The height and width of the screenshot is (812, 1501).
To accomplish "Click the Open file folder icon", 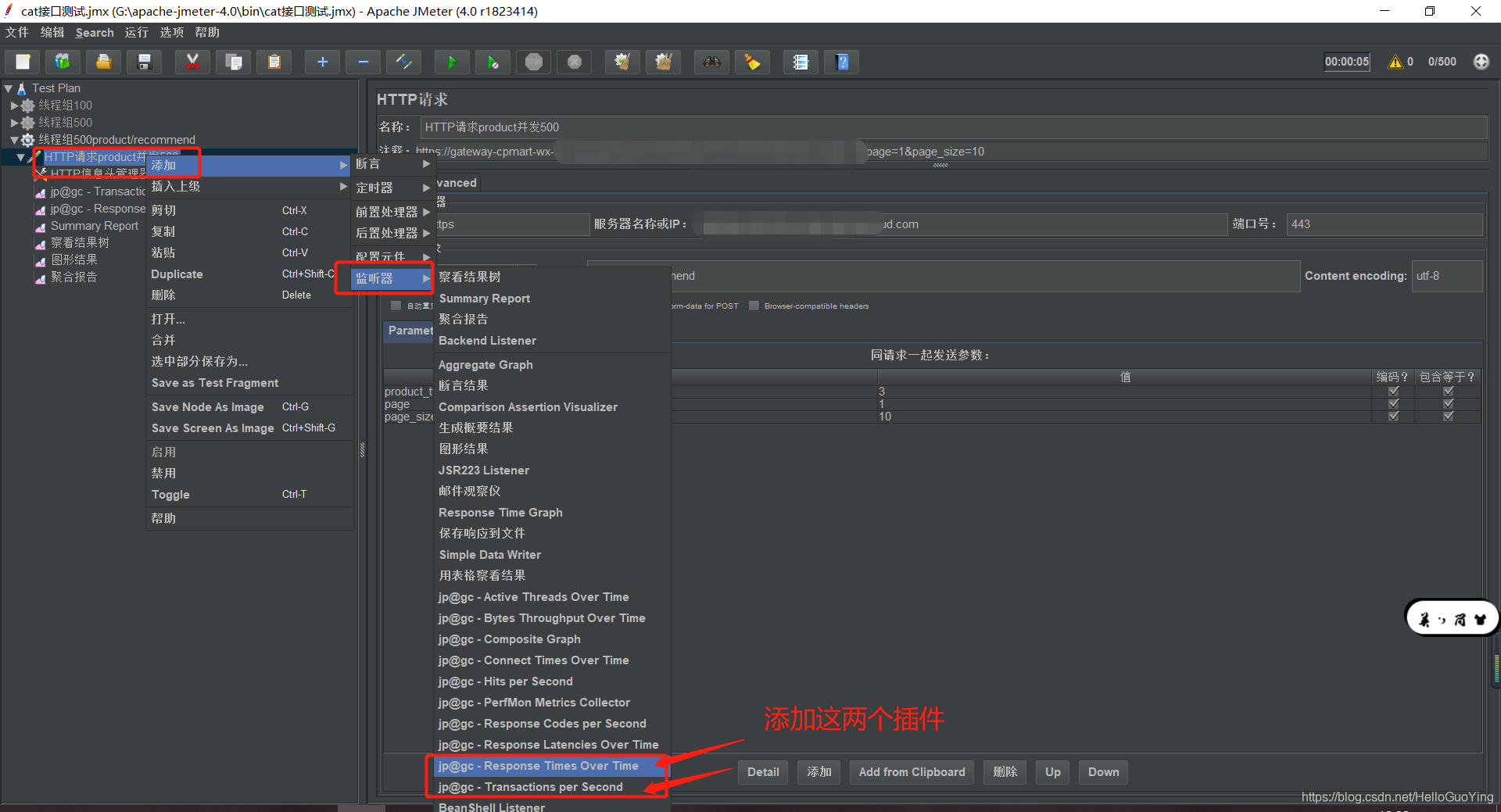I will click(x=103, y=62).
